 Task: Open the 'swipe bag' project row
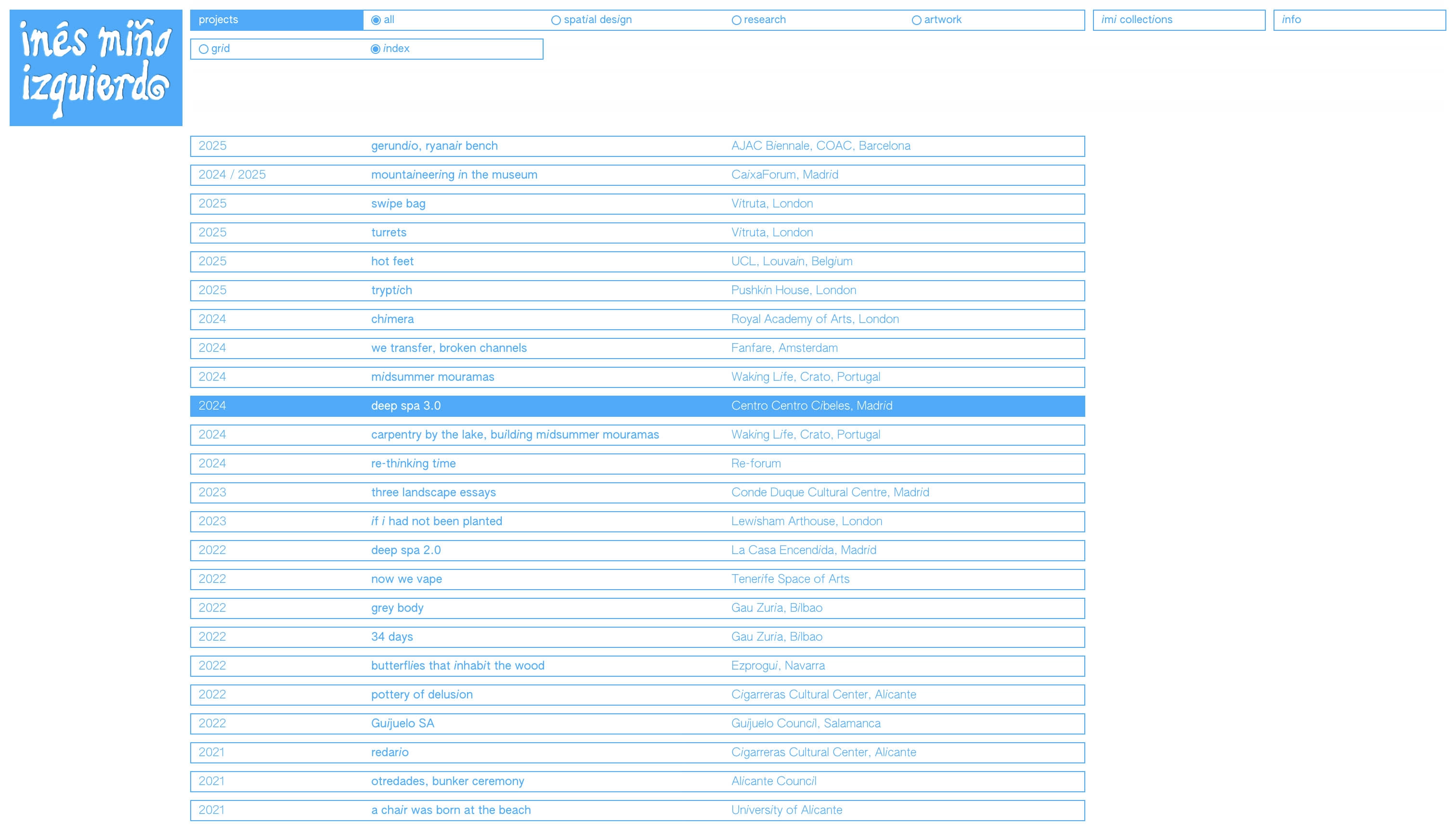point(398,204)
